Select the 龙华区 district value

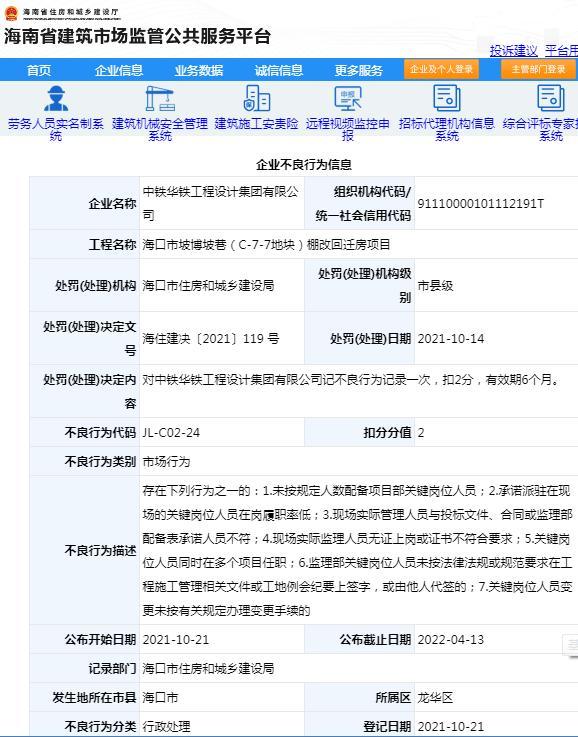pos(435,698)
